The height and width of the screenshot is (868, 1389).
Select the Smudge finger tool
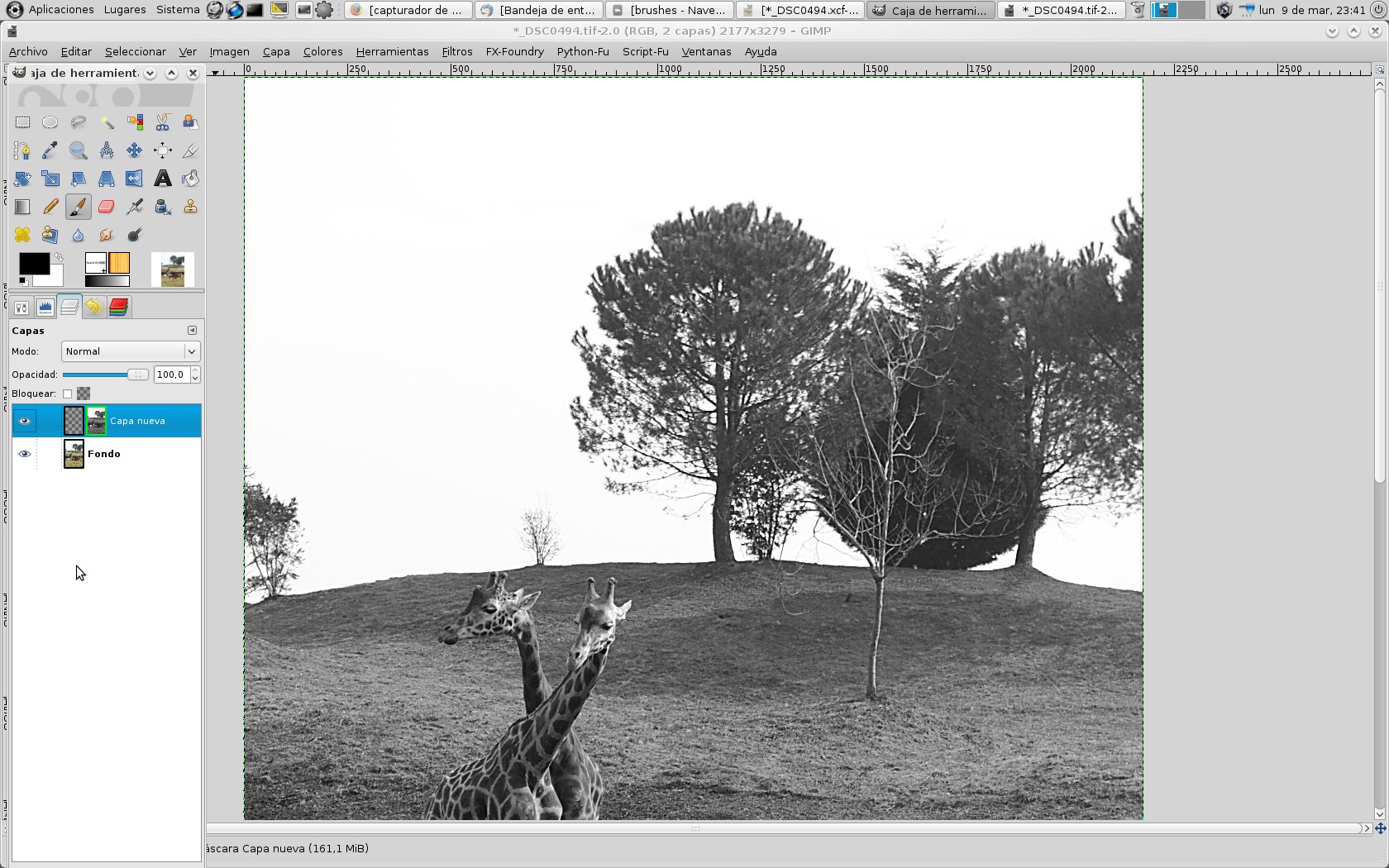tap(107, 235)
